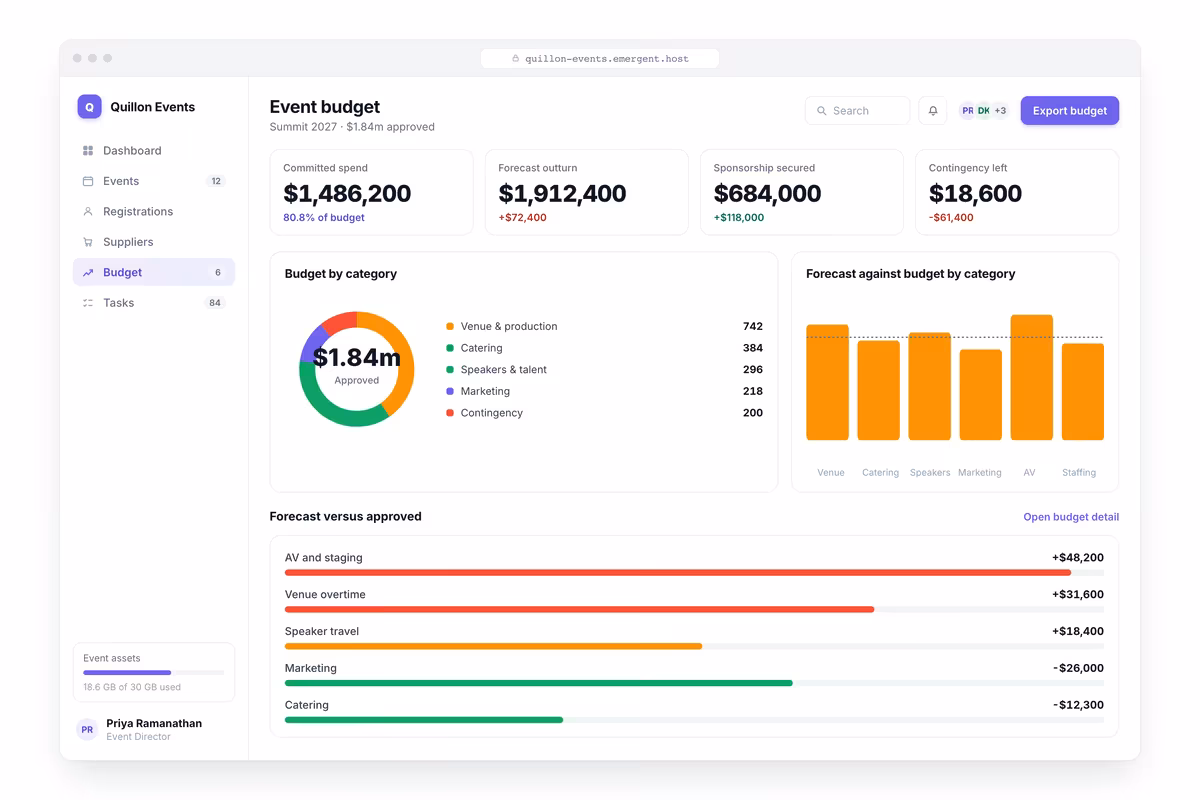Click the Staffing bar in forecast chart
Viewport: 1200px width, 800px height.
point(1083,392)
